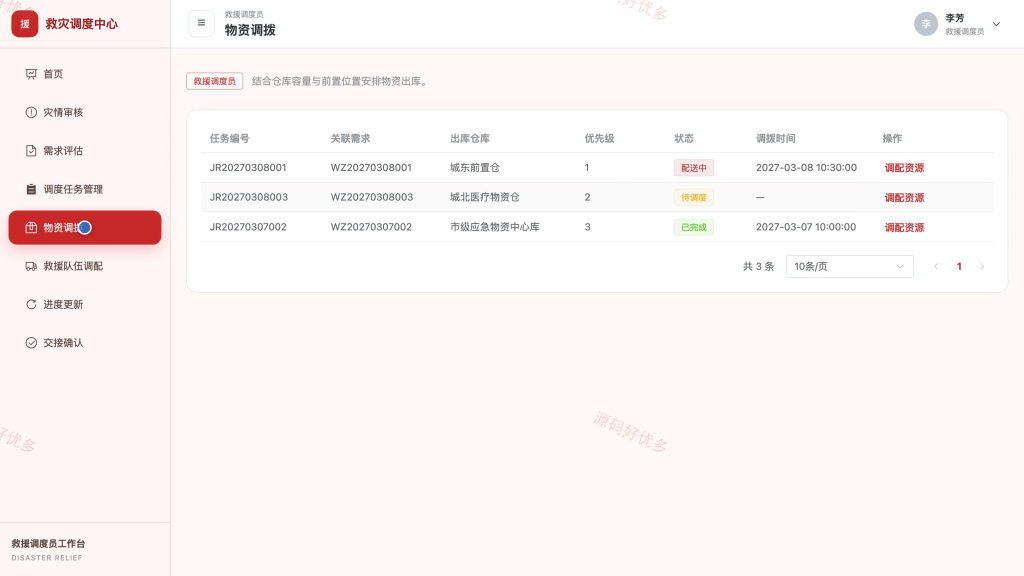Click warehouse 城北医疗物资仓
The image size is (1024, 576).
pos(485,197)
